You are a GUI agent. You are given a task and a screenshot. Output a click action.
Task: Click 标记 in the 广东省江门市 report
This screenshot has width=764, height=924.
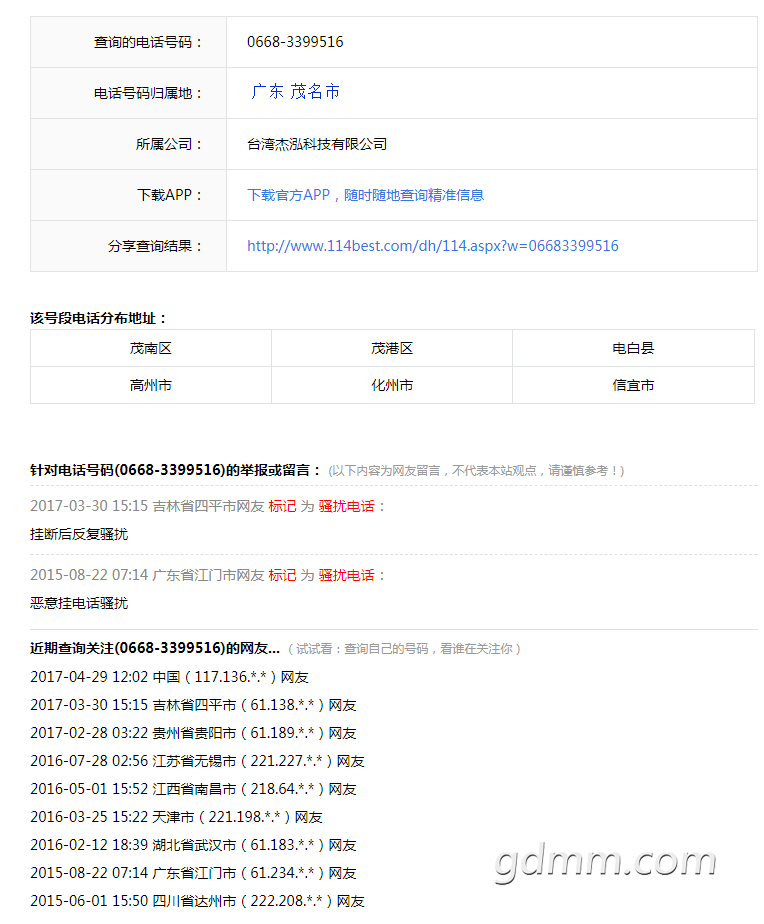[x=282, y=575]
